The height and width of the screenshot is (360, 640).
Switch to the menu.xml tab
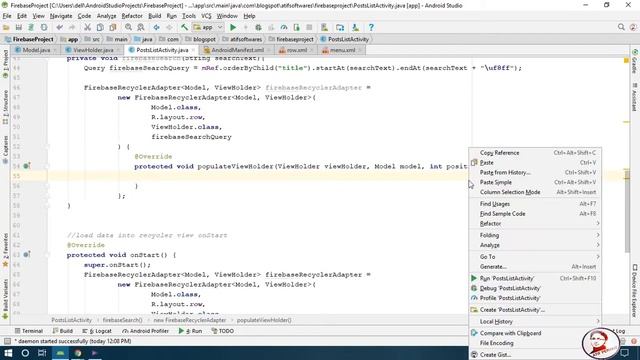pos(342,50)
